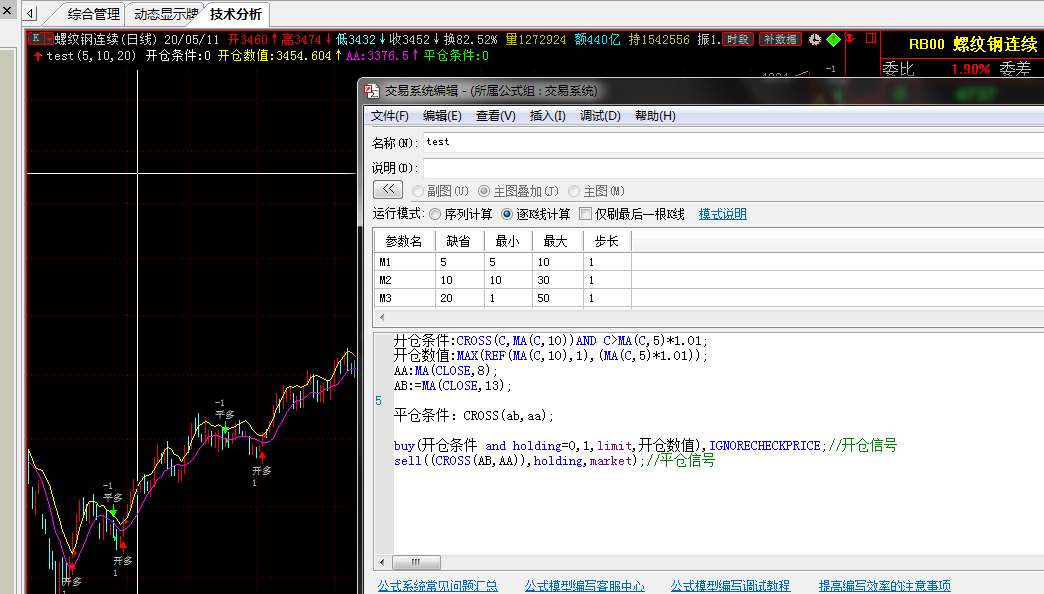The height and width of the screenshot is (594, 1044).
Task: Select the 技术分析 tab
Action: pos(236,14)
